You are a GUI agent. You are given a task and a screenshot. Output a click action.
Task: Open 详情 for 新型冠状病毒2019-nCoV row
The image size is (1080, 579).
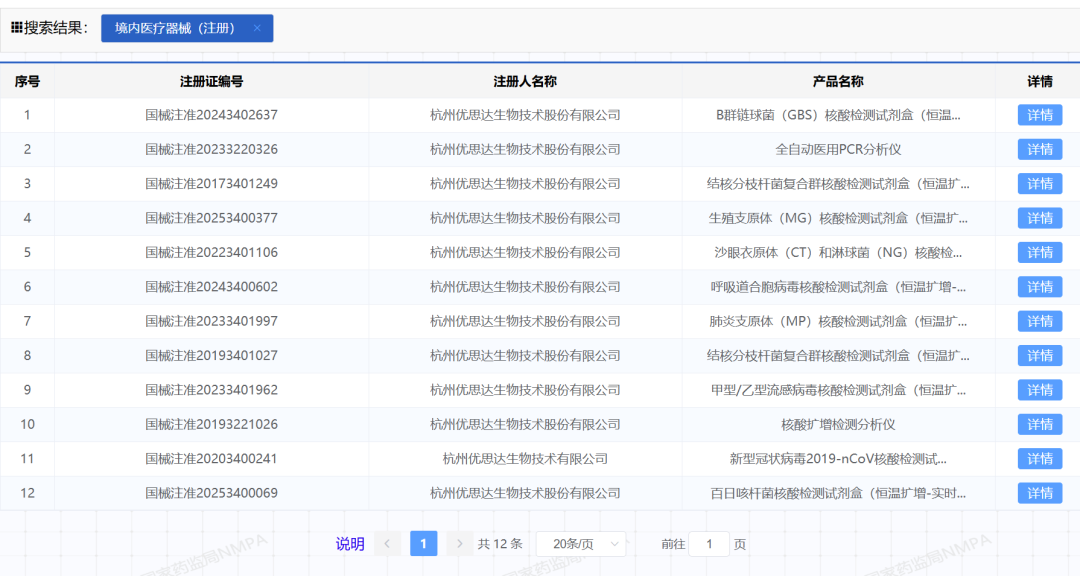(x=1040, y=459)
